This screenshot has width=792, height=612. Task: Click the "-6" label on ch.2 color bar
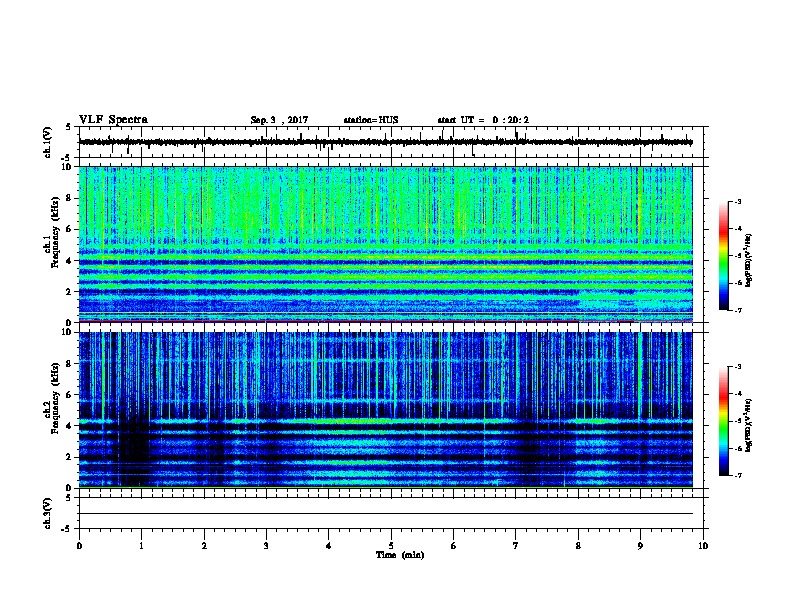pos(737,448)
